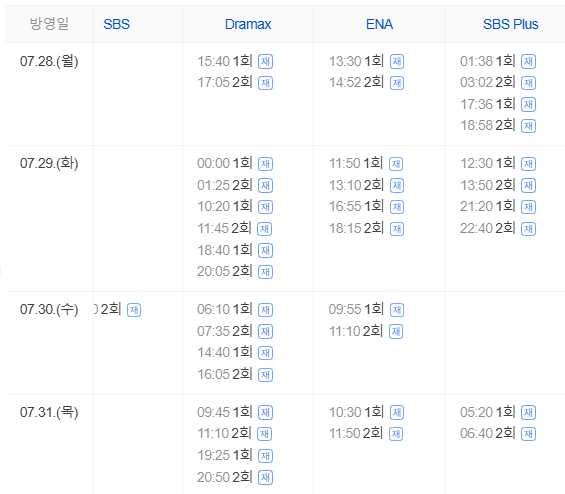Select the ENA 11:50 episode 2 entry on 07.31

pyautogui.click(x=366, y=433)
